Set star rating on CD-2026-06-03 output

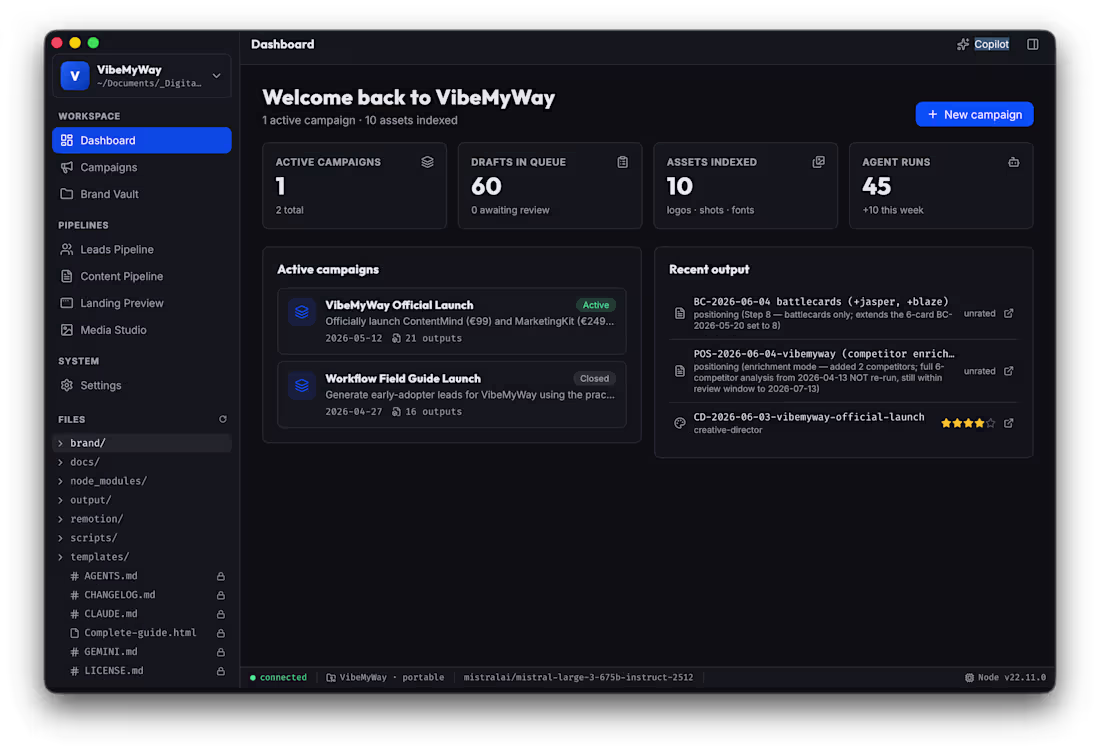(967, 423)
